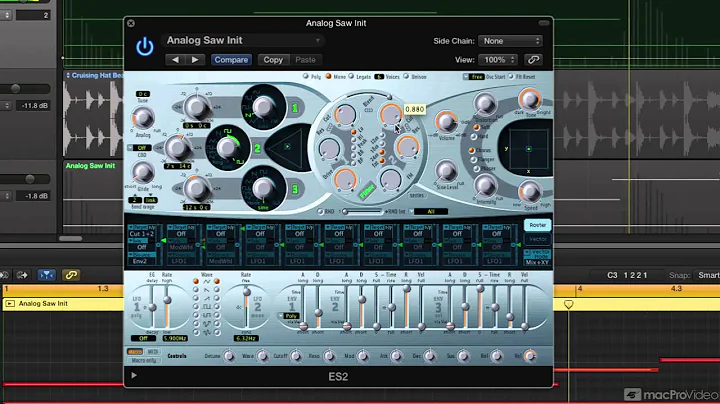Open the View 100% size dropdown
Screen dimensions: 720x404
498,60
